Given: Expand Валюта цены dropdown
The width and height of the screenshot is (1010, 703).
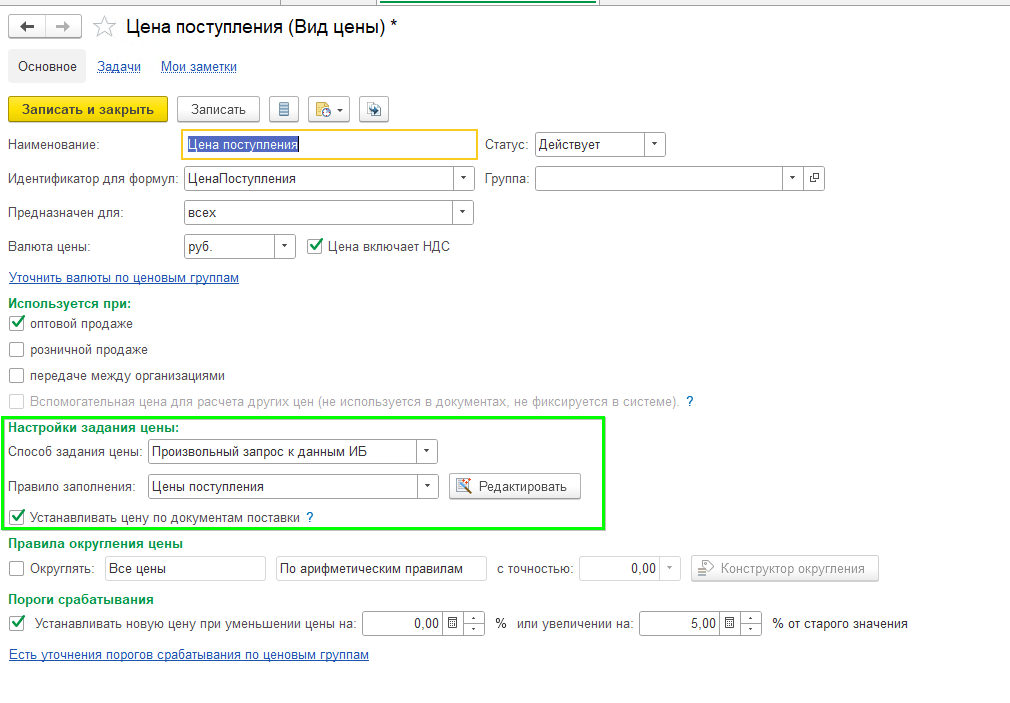Looking at the screenshot, I should point(285,246).
